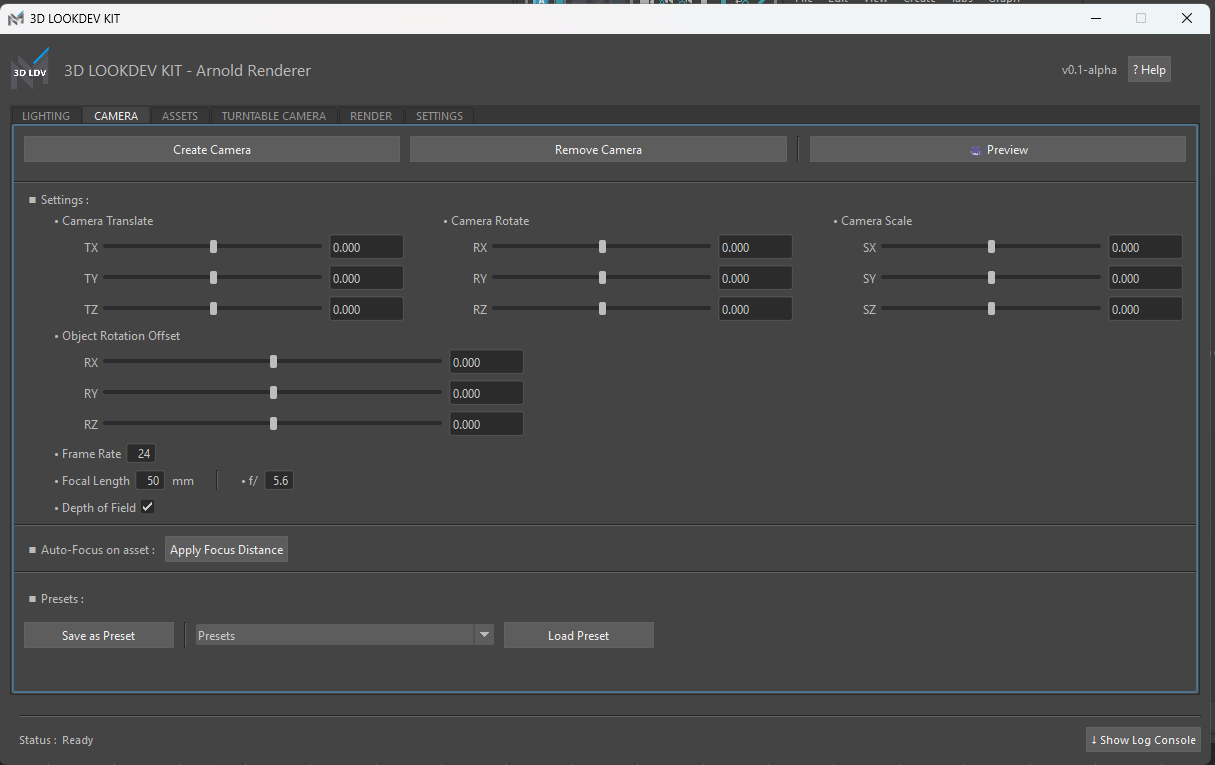
Task: Click the f/ aperture field showing 5.6
Action: (x=279, y=481)
